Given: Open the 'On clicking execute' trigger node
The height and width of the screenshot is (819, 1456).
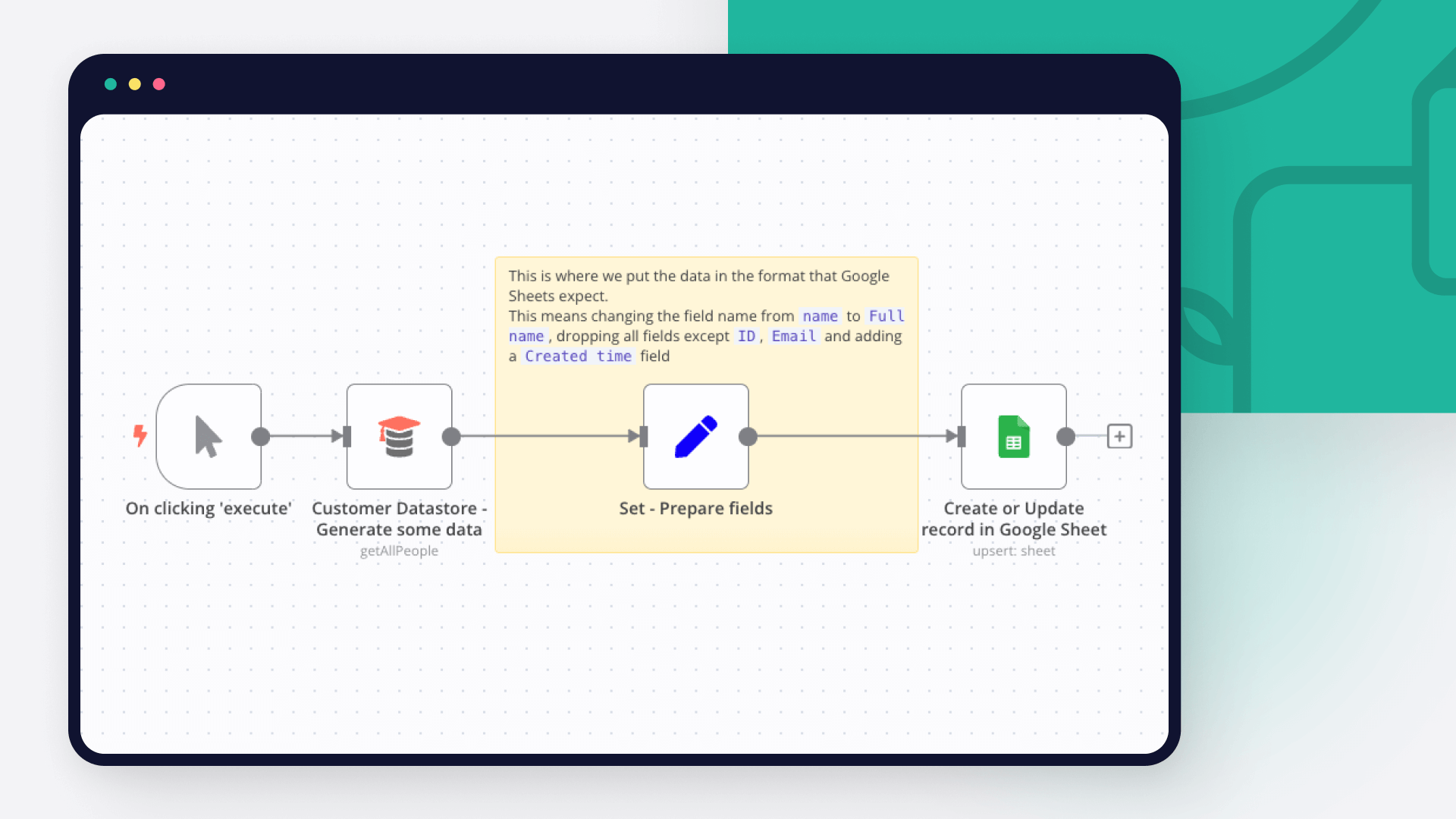Looking at the screenshot, I should [x=209, y=436].
